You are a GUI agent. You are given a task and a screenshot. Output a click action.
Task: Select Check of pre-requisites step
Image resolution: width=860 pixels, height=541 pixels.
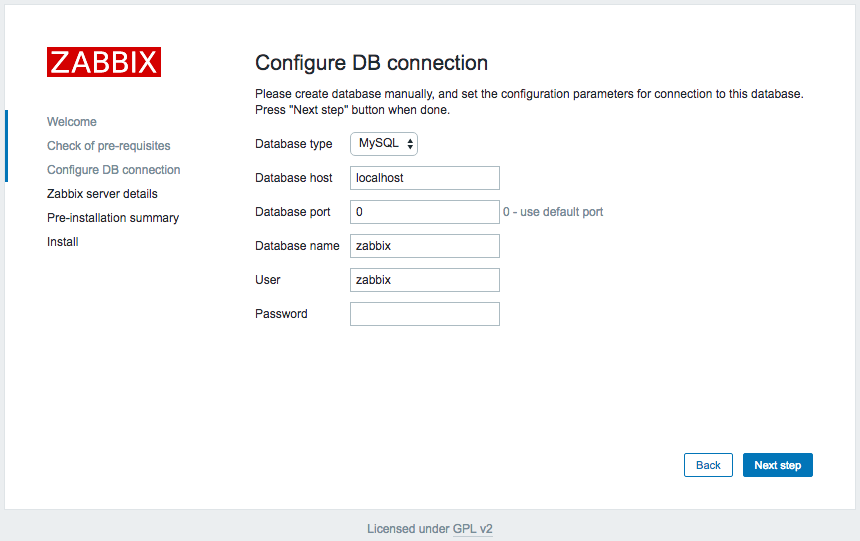109,146
